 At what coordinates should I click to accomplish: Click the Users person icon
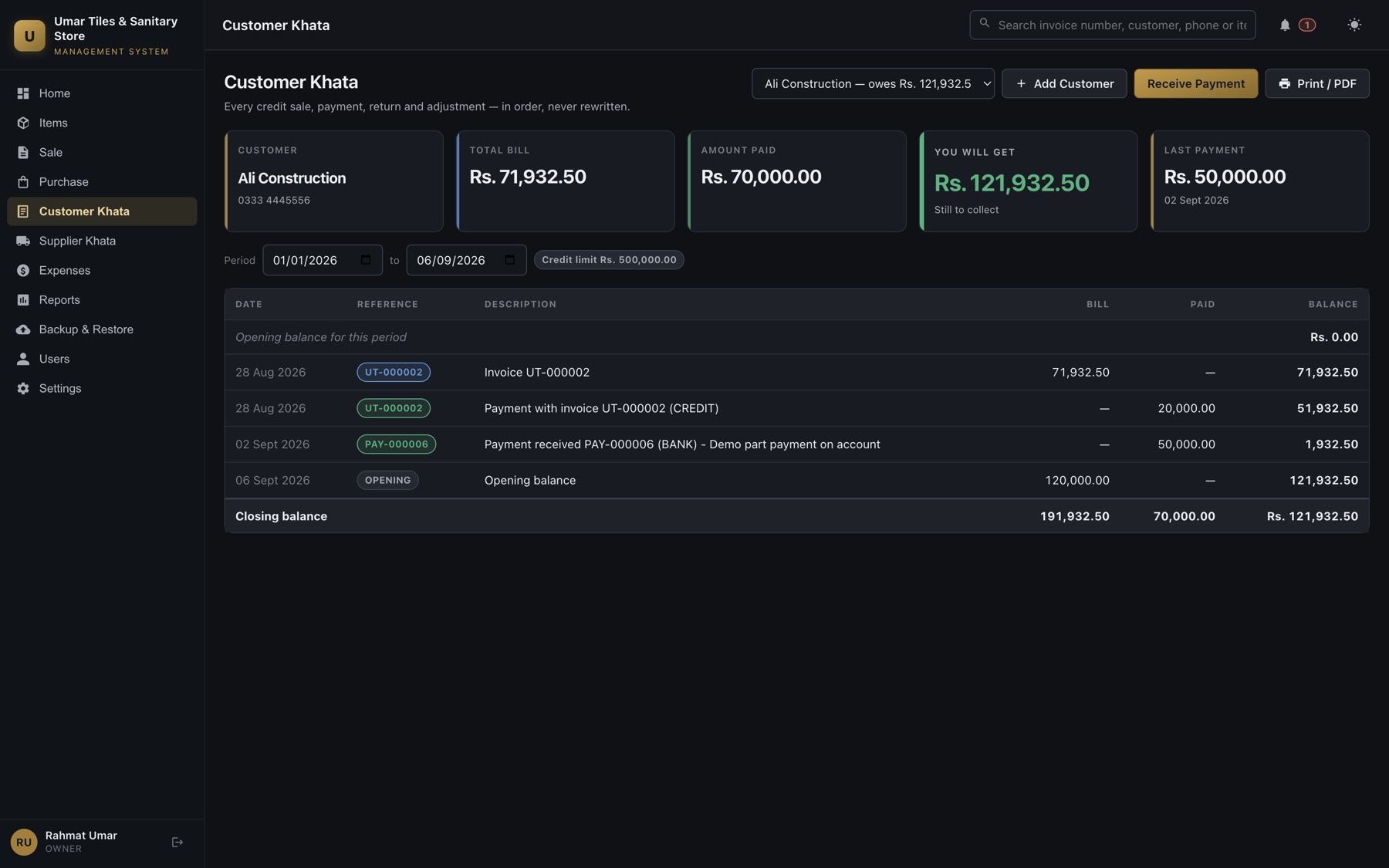coord(23,359)
